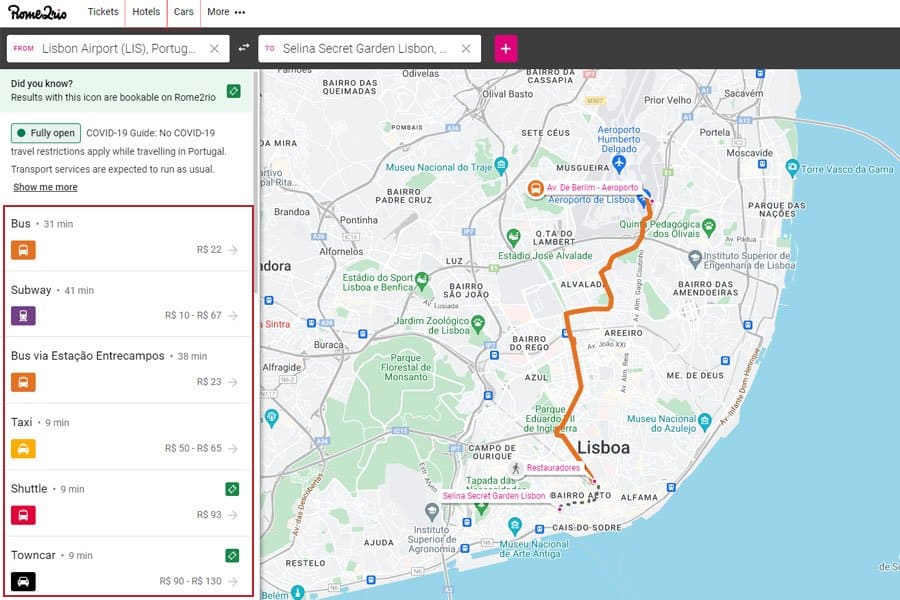Select the yellow Taxi icon
900x600 pixels.
(23, 448)
